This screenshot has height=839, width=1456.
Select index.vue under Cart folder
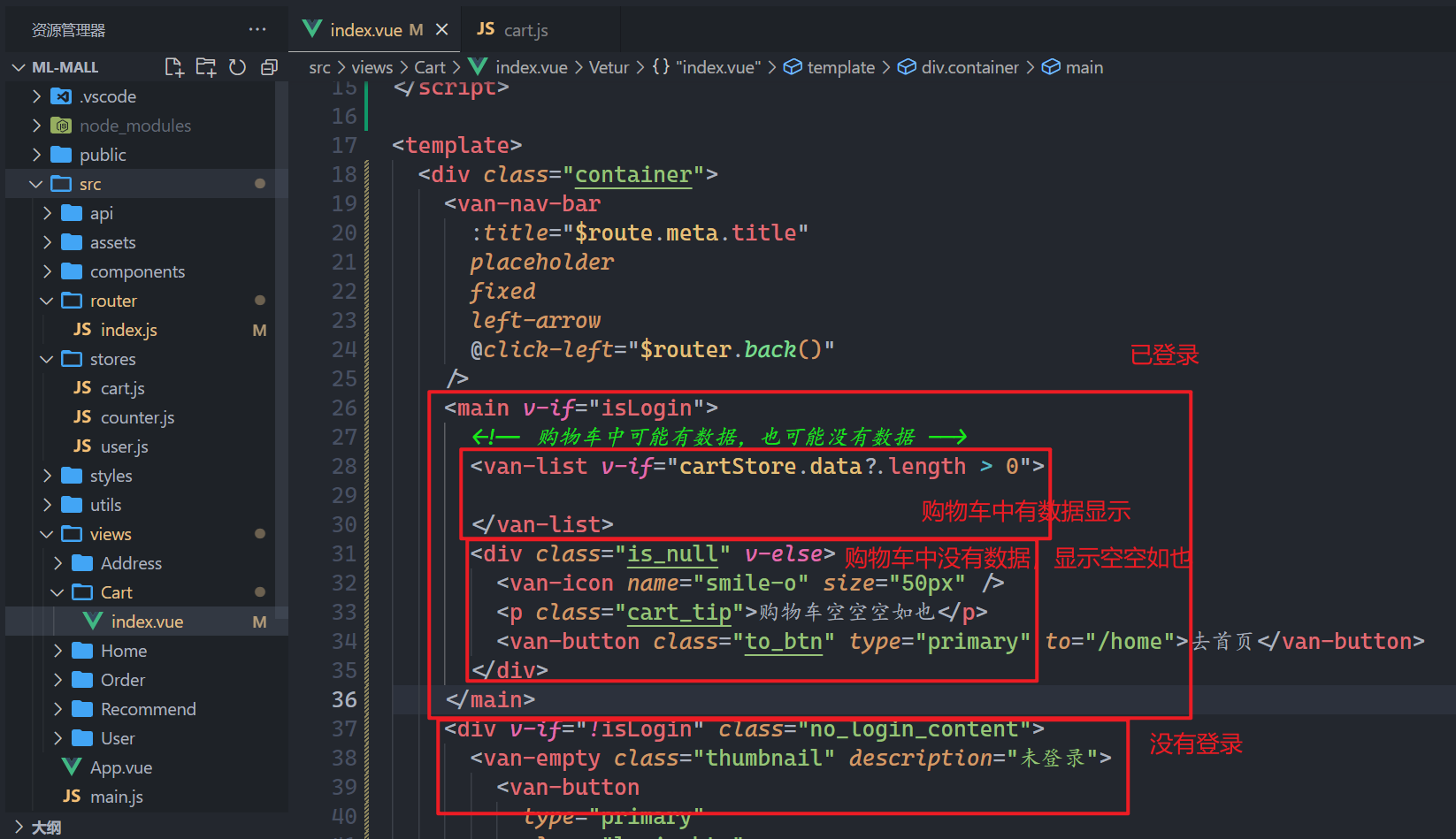coord(147,622)
